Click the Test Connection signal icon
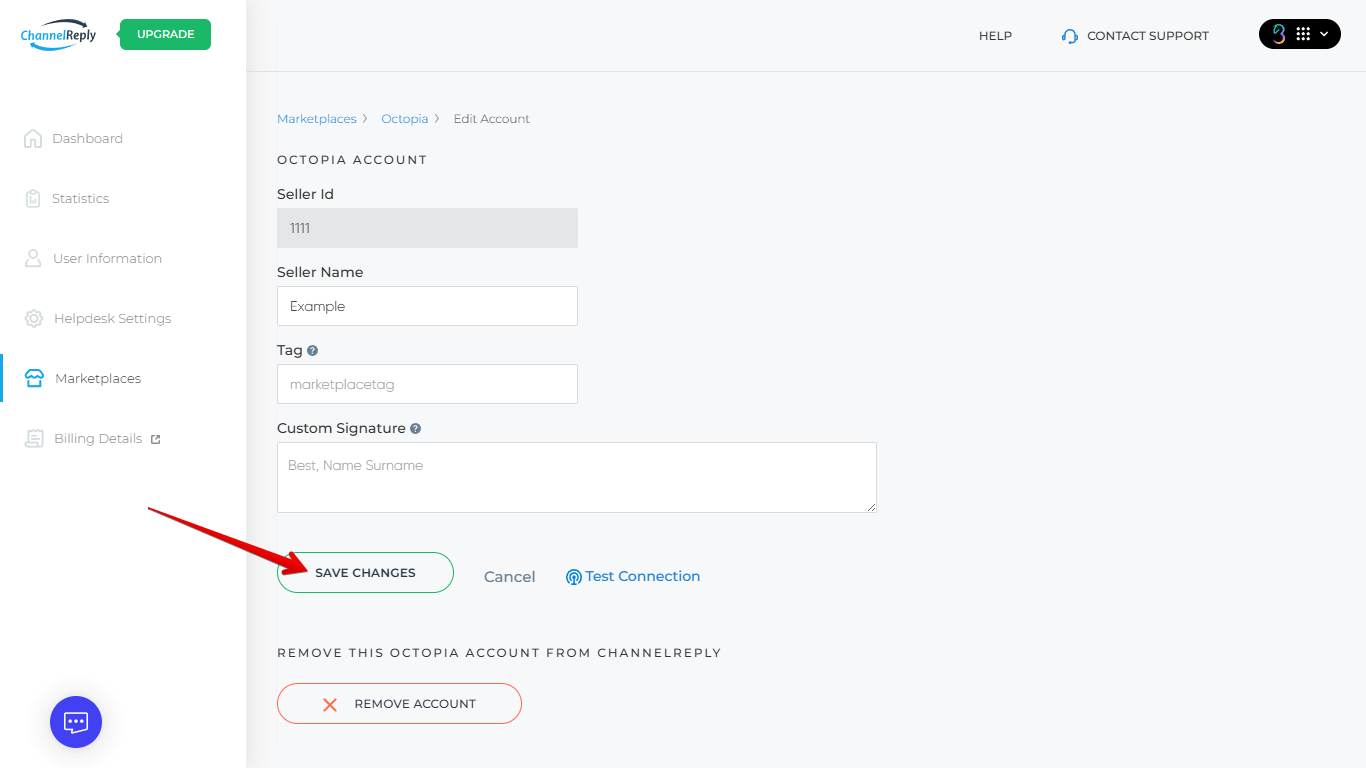Screen dimensions: 1366x768 (574, 577)
